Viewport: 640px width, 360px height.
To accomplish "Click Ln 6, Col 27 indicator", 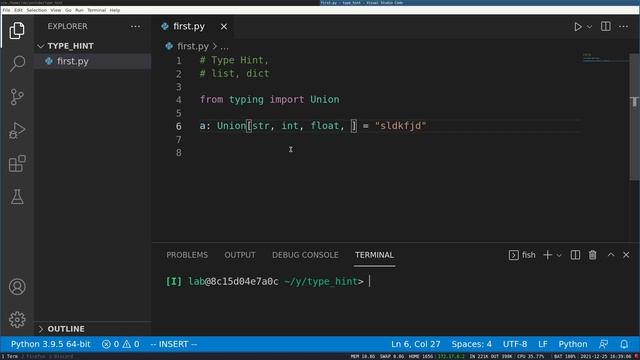I will [x=416, y=344].
